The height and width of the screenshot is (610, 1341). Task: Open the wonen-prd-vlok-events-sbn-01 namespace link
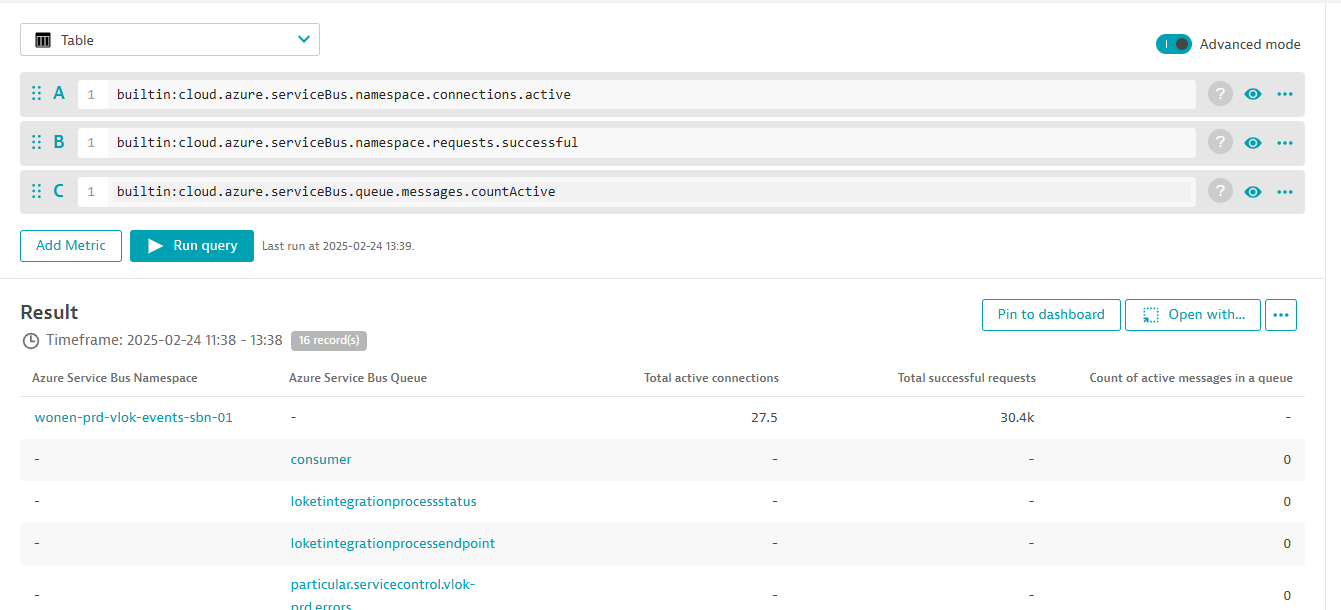click(x=133, y=417)
